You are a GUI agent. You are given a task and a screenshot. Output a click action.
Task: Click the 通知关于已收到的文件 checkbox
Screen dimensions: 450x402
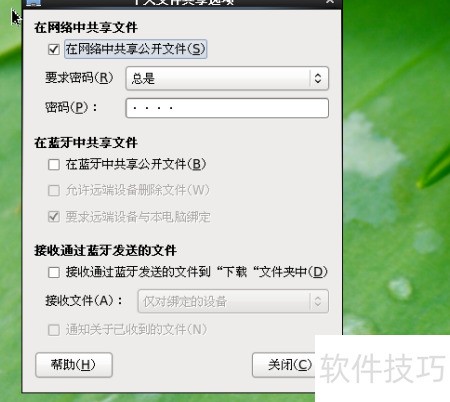click(x=54, y=330)
